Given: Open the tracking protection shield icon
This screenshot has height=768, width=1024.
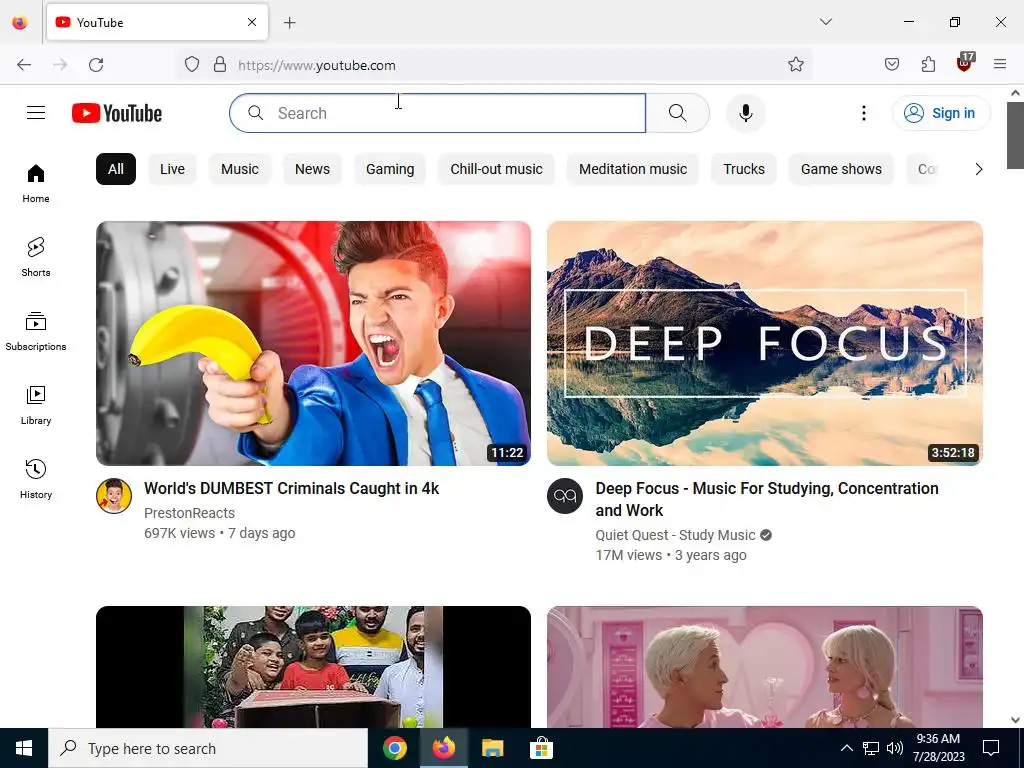Looking at the screenshot, I should click(191, 65).
